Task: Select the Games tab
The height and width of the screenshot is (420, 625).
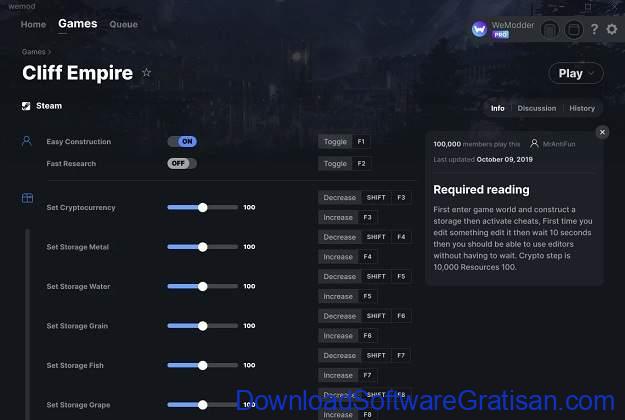Action: (x=78, y=24)
